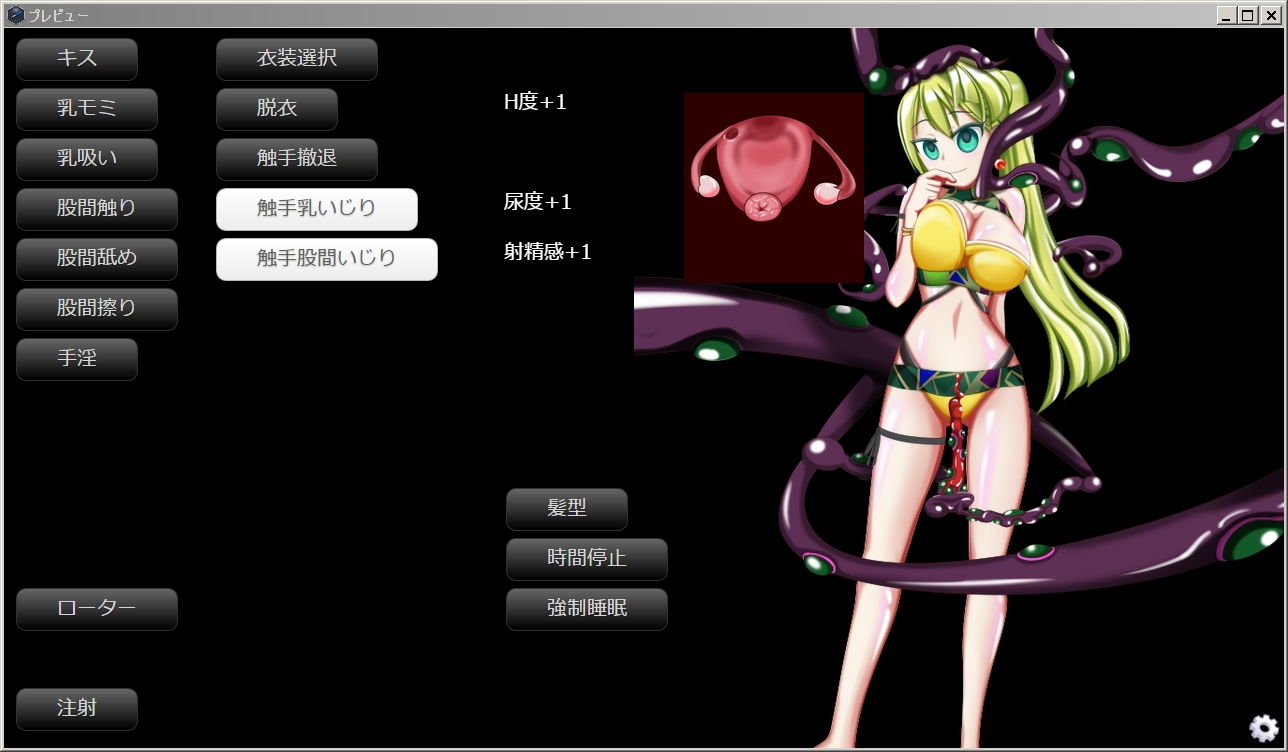Viewport: 1288px width, 752px height.
Task: Maximize the プレビュー window
Action: tap(1247, 15)
